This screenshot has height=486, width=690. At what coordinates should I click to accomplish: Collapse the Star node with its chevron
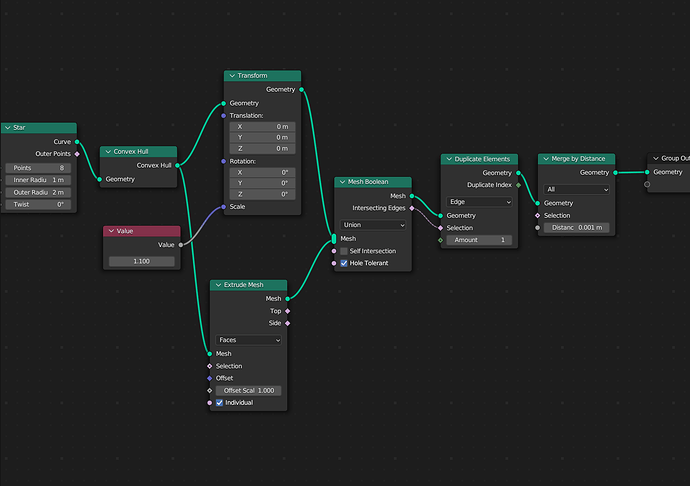[x=7, y=128]
